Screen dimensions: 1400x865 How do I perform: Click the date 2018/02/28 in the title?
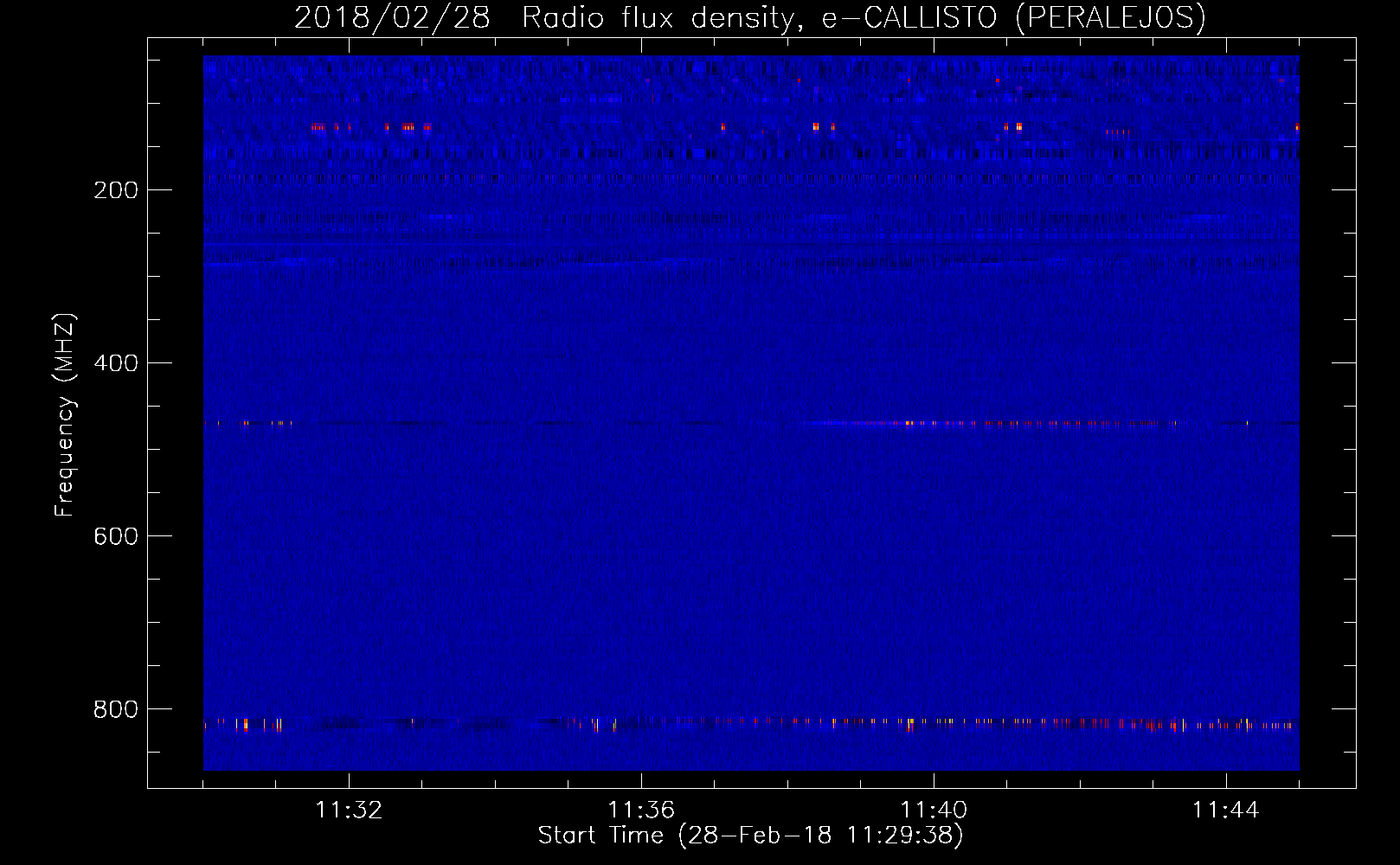[x=392, y=17]
